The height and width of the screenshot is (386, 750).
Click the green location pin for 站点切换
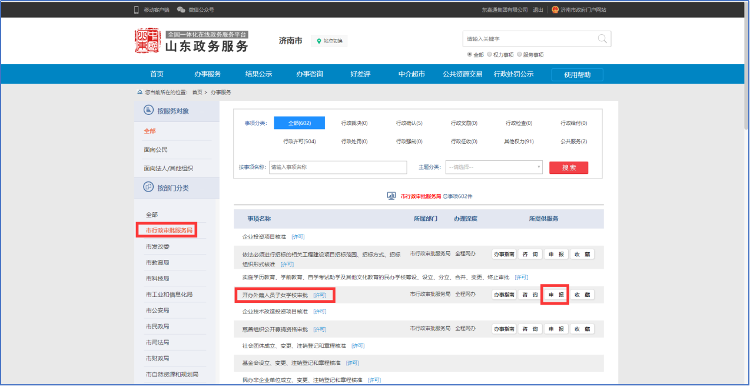pyautogui.click(x=319, y=41)
